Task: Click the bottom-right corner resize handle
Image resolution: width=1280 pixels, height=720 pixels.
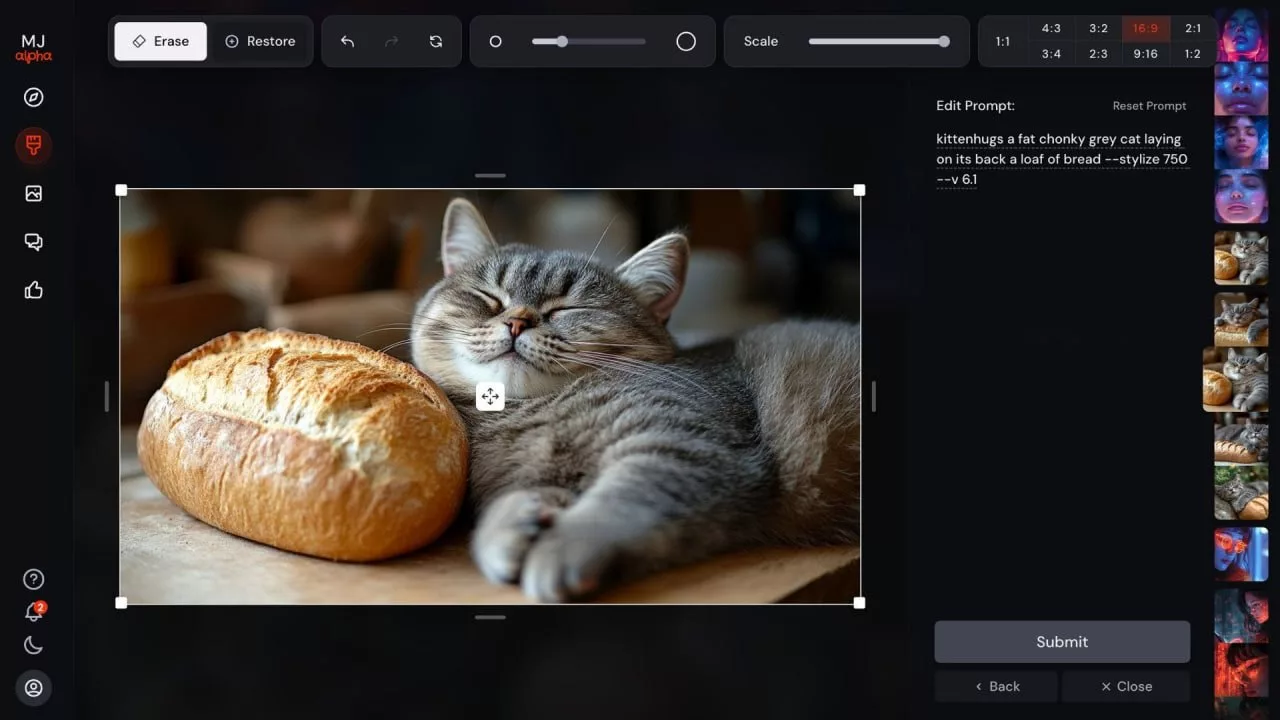Action: [859, 603]
